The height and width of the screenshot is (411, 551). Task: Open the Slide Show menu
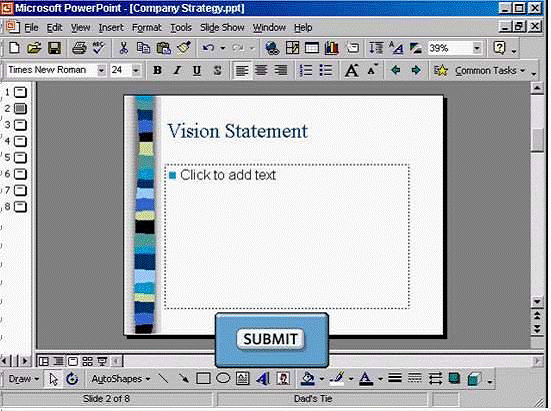[x=222, y=27]
